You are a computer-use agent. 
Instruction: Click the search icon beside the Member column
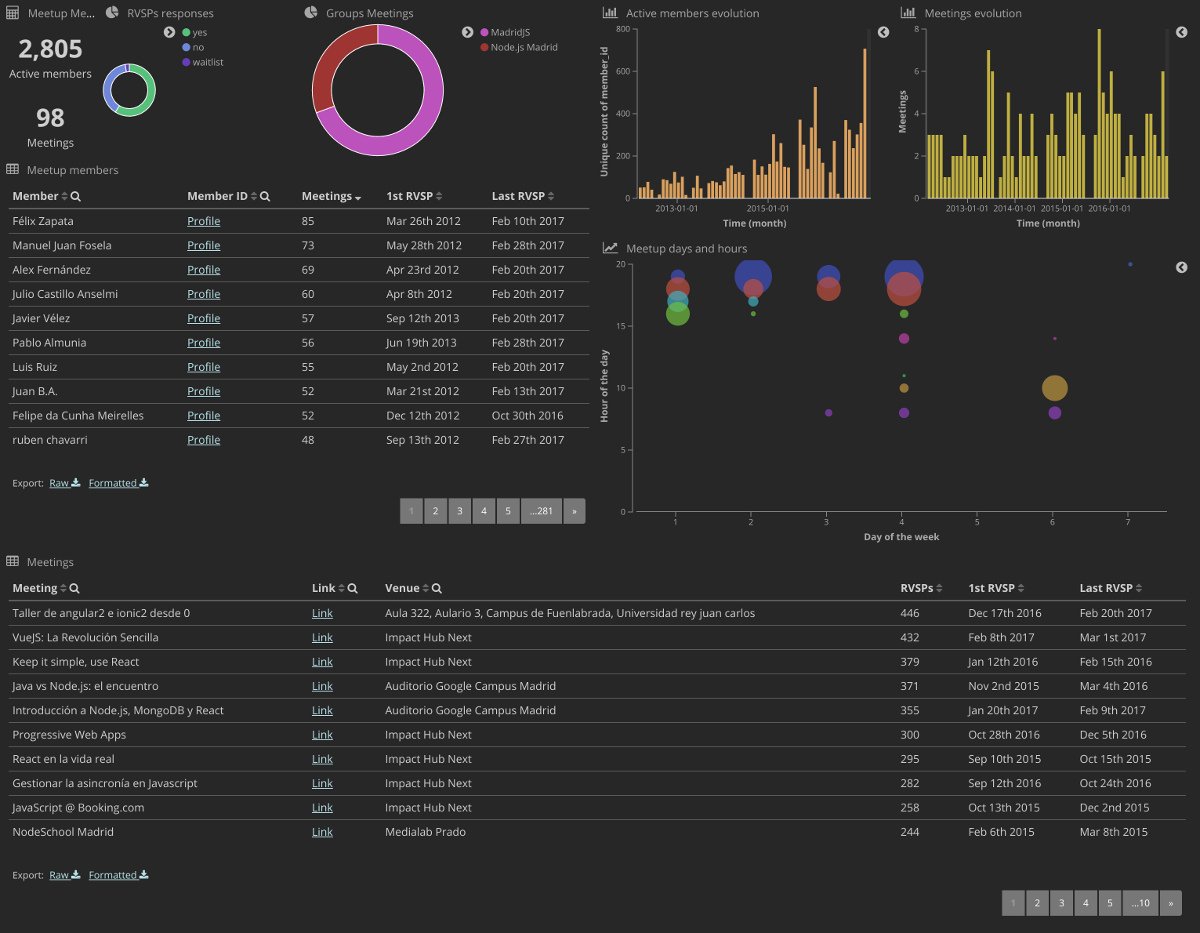[x=76, y=197]
